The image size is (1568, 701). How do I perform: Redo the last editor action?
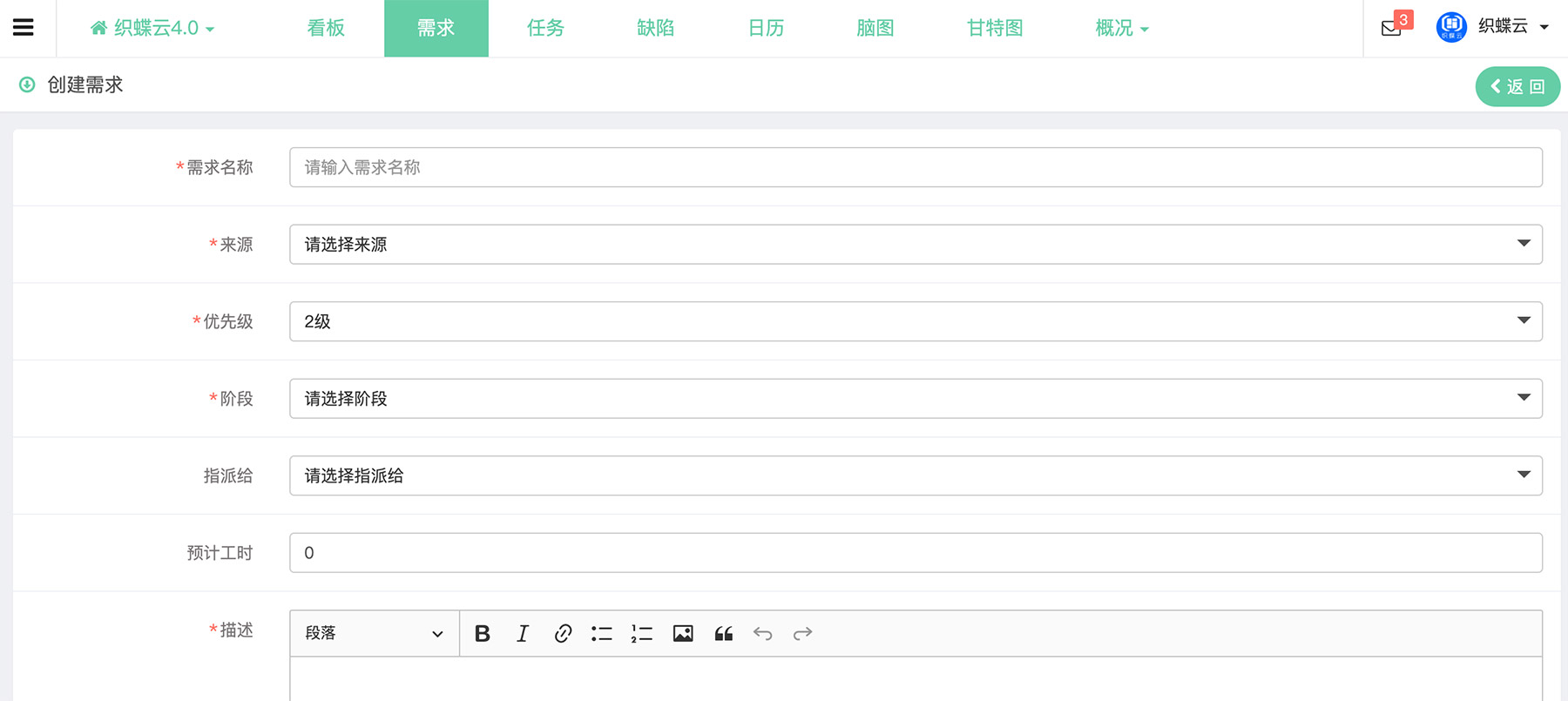point(803,633)
